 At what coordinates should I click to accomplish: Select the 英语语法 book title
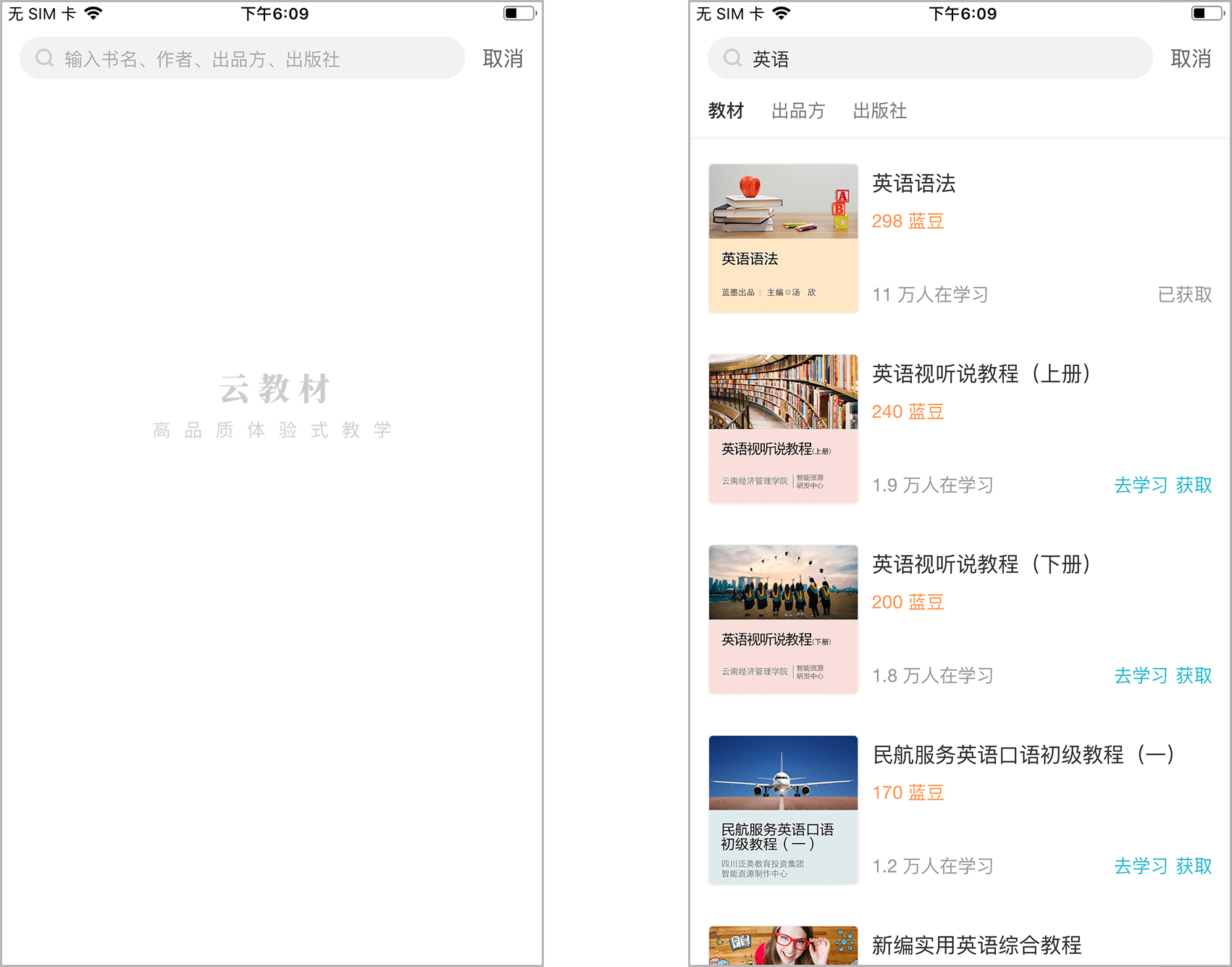[913, 184]
